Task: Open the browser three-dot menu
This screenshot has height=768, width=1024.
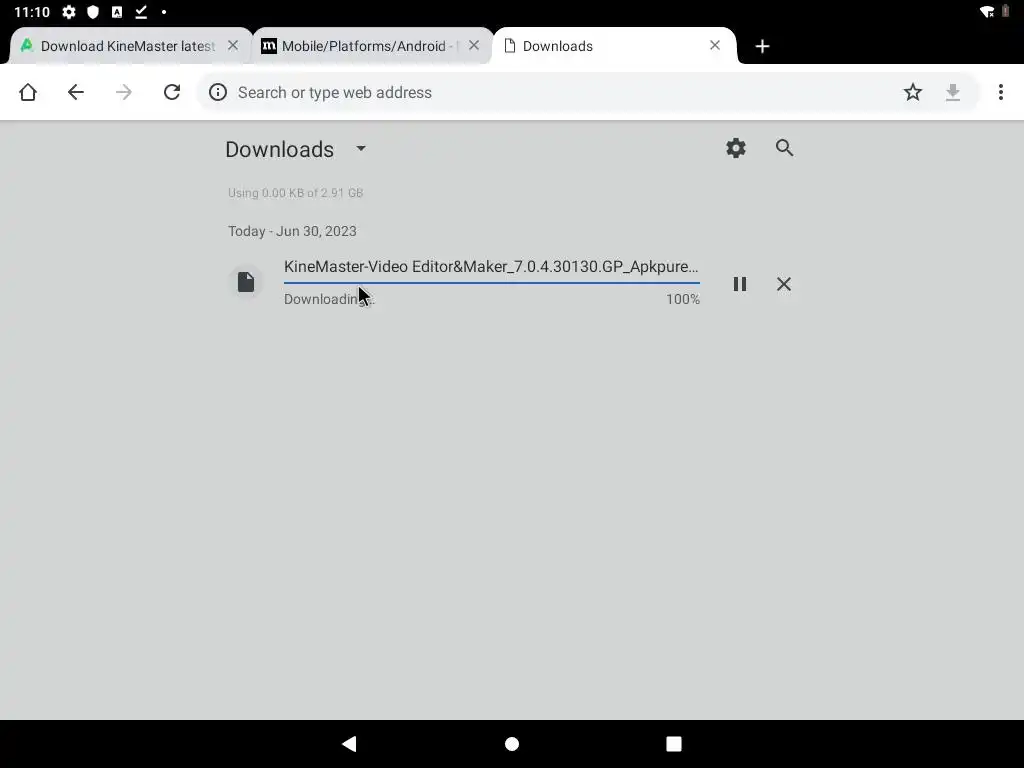Action: pyautogui.click(x=1000, y=92)
